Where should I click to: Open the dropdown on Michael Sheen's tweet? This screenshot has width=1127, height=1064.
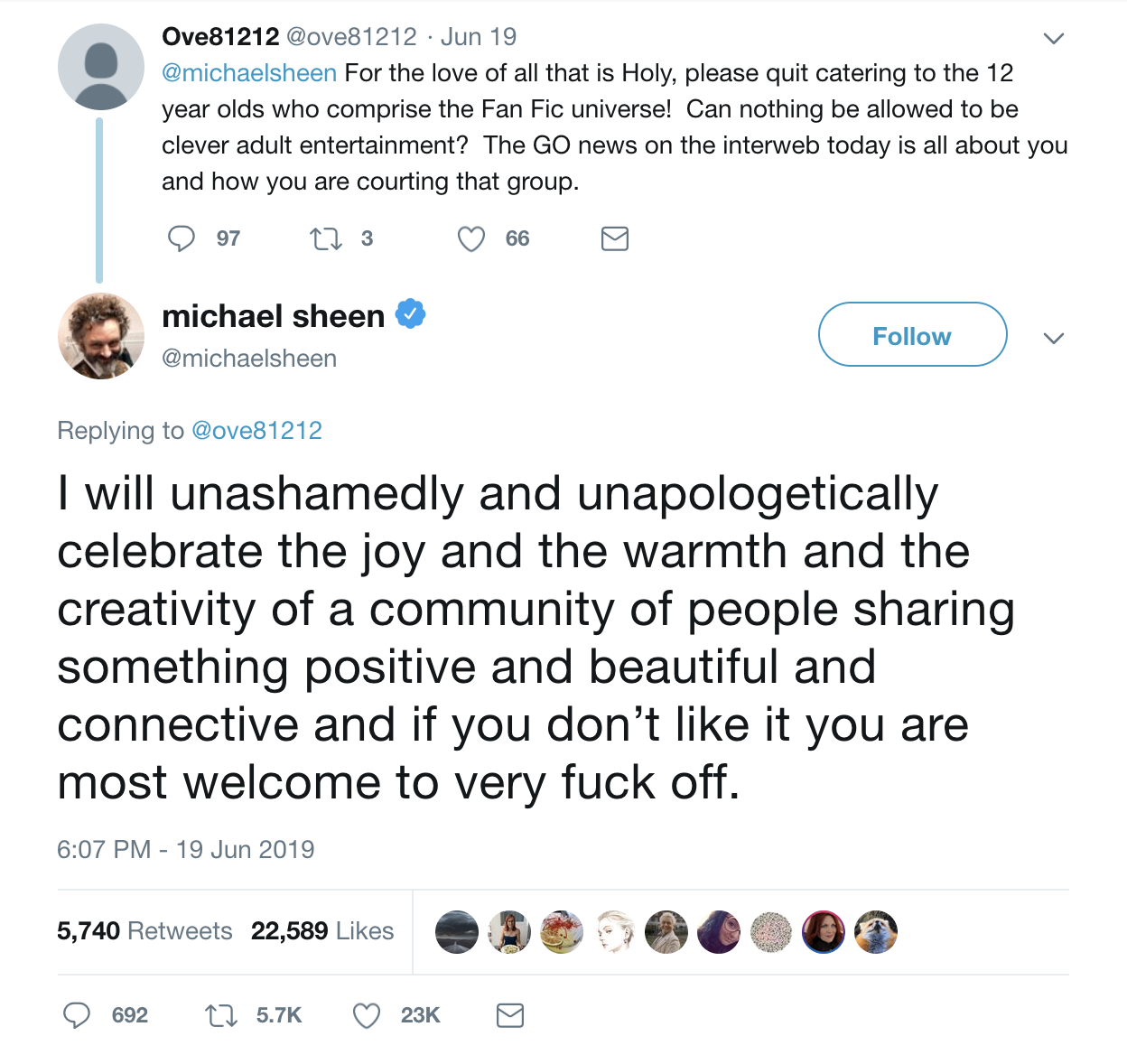click(x=1053, y=339)
